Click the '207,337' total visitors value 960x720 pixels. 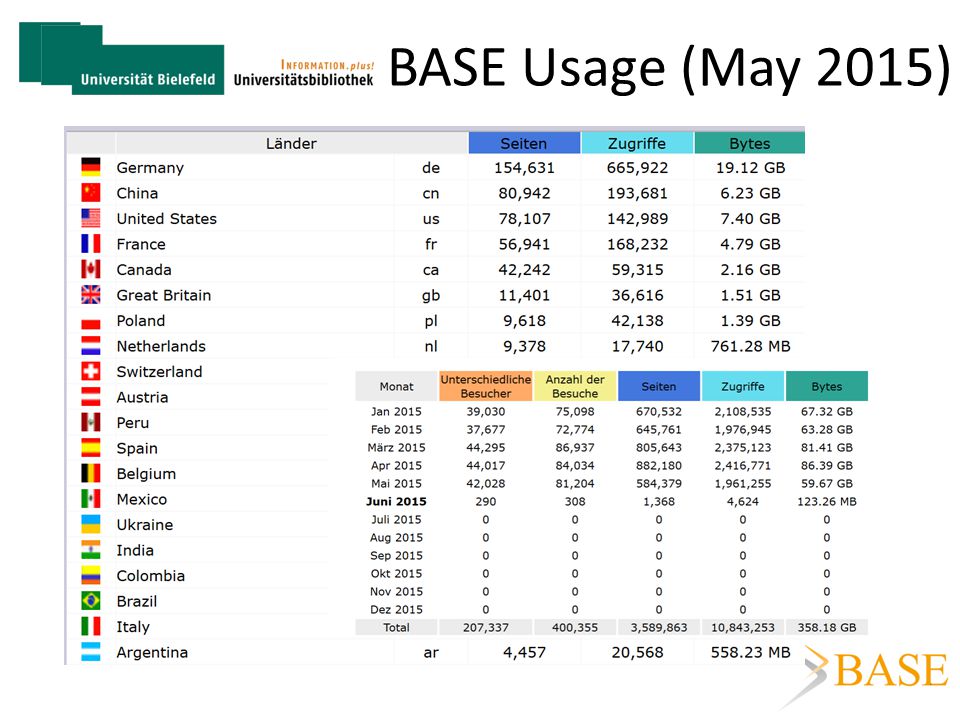coord(486,628)
